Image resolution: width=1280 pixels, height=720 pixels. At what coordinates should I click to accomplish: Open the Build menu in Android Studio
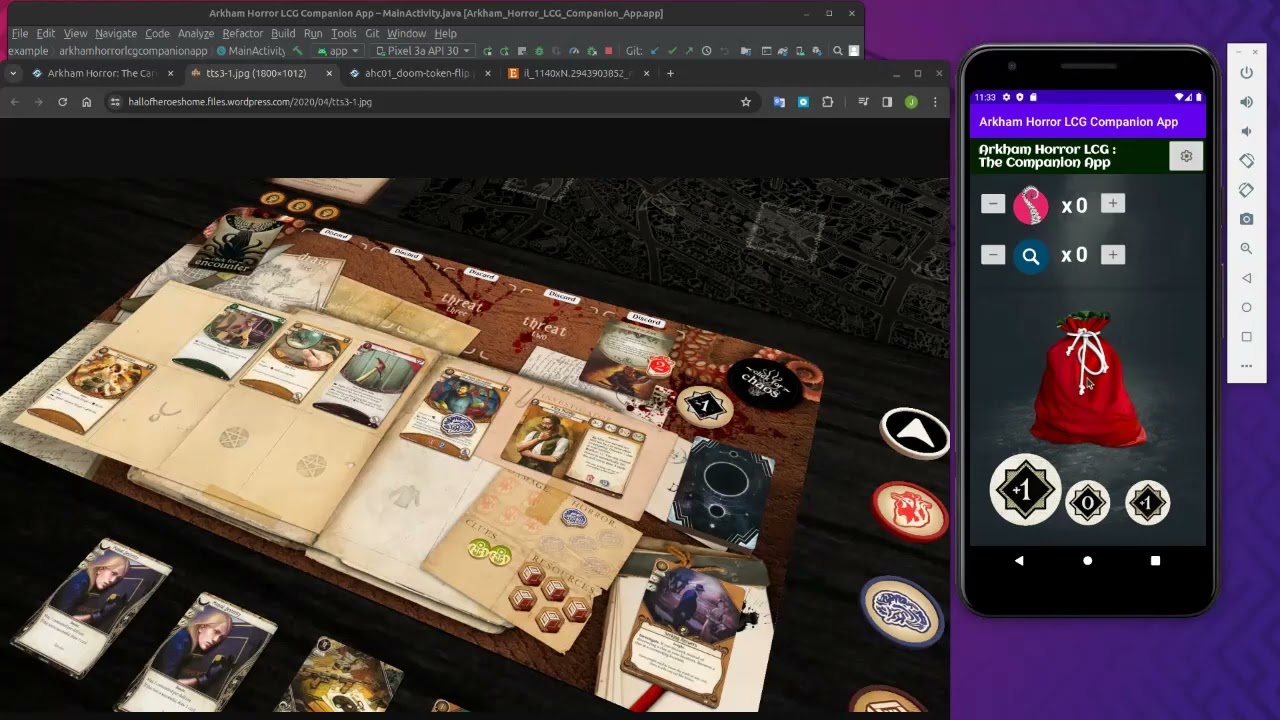click(x=283, y=33)
